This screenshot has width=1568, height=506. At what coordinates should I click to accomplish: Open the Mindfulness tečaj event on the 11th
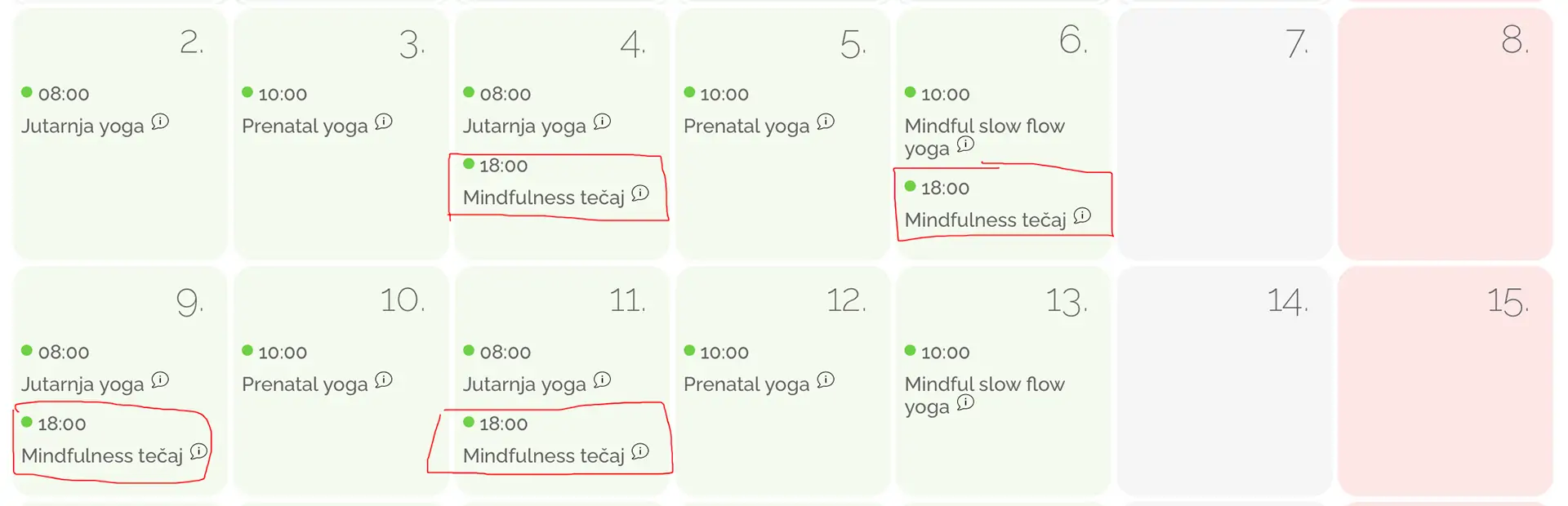click(543, 456)
